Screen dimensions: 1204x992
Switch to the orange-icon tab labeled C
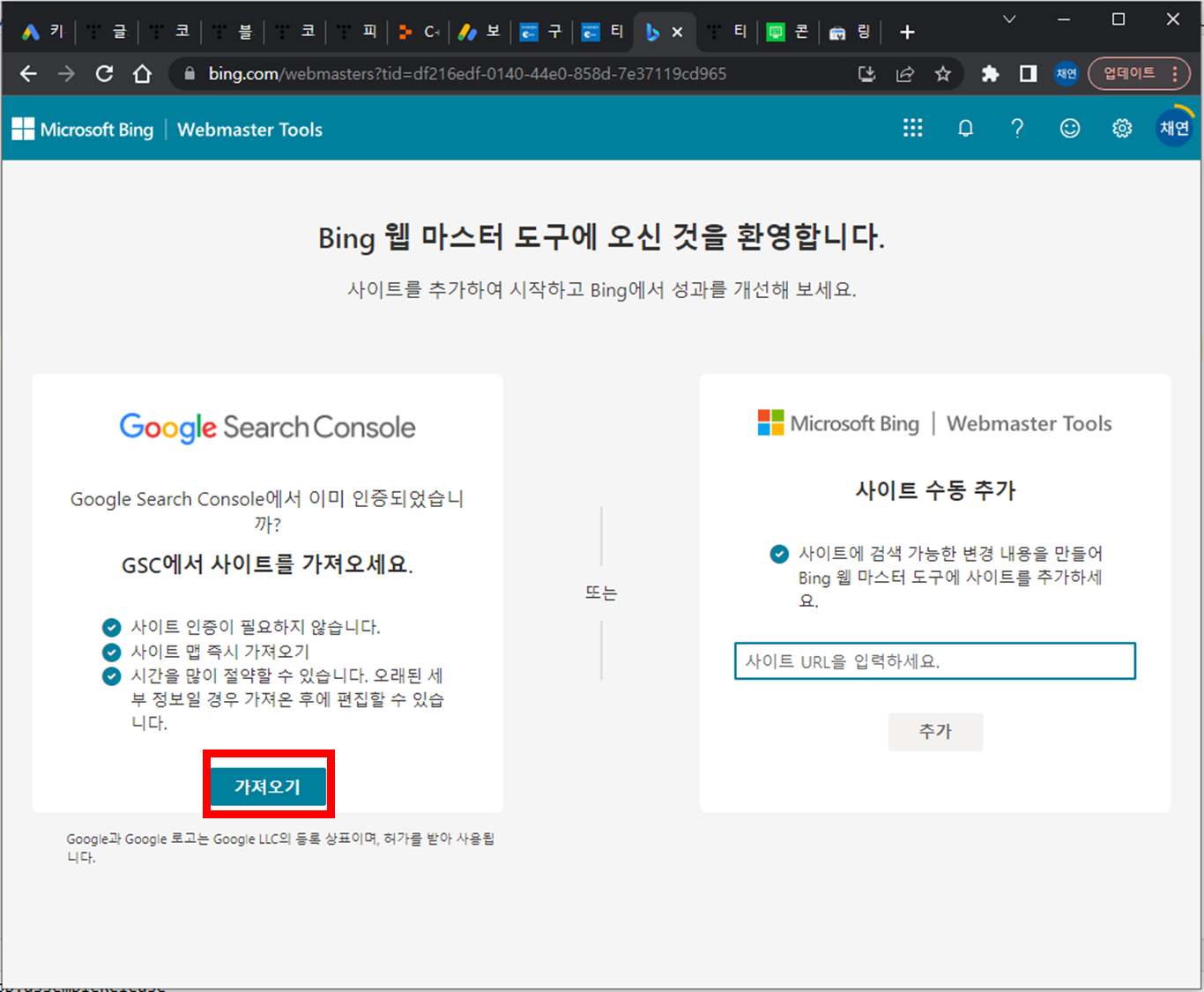420,32
